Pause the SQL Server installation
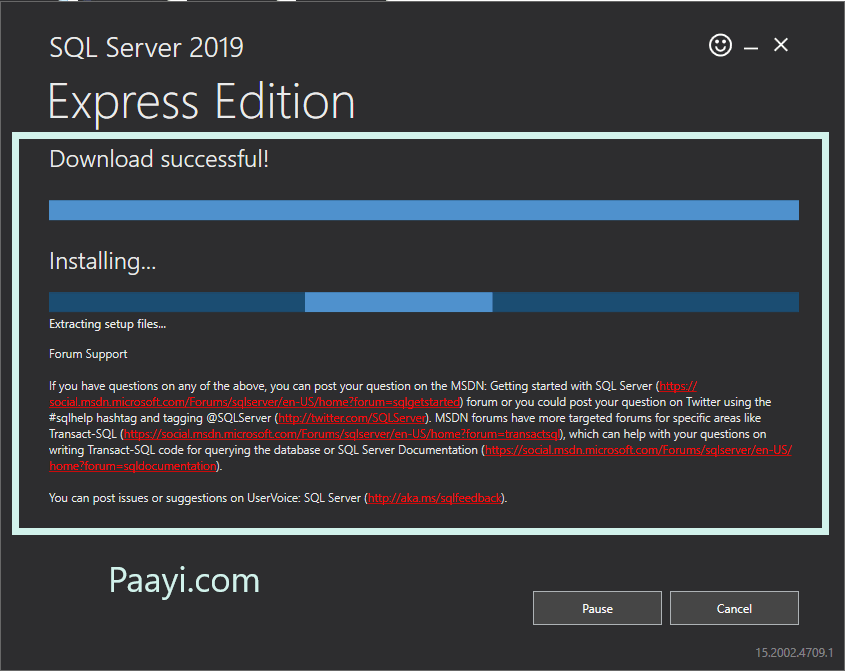 (x=597, y=608)
